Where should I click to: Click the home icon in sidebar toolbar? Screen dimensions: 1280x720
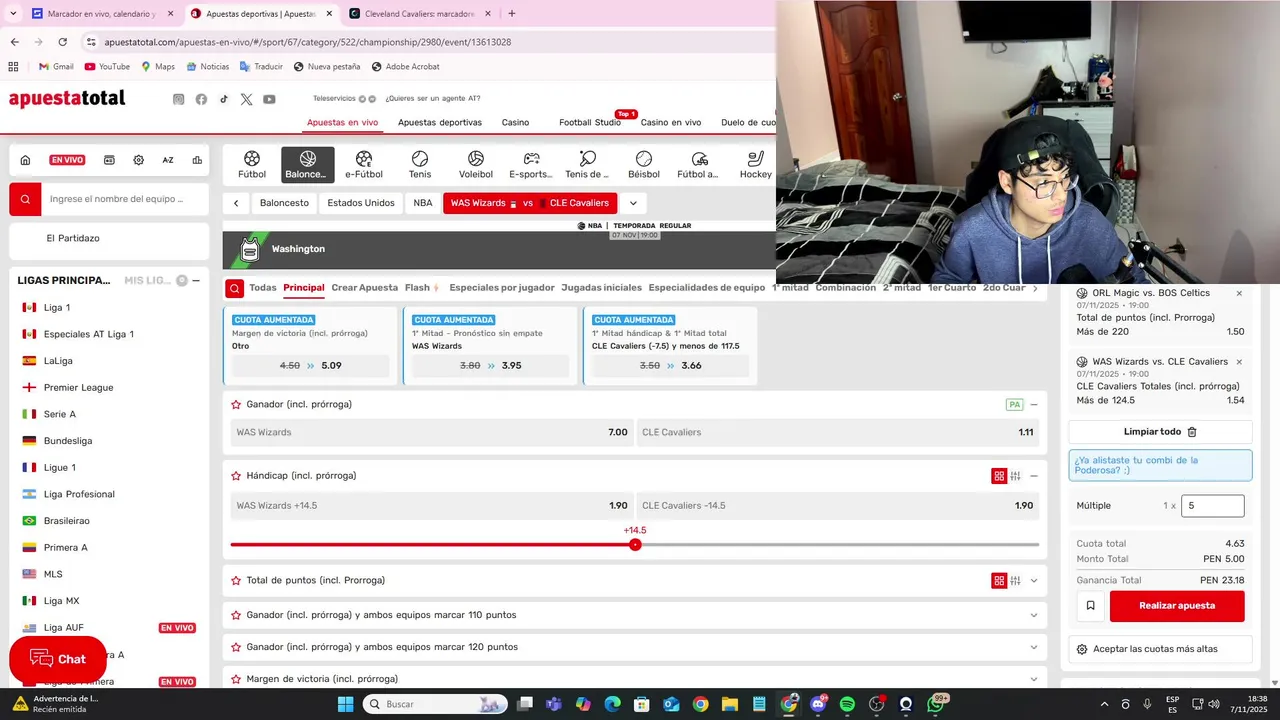click(25, 160)
